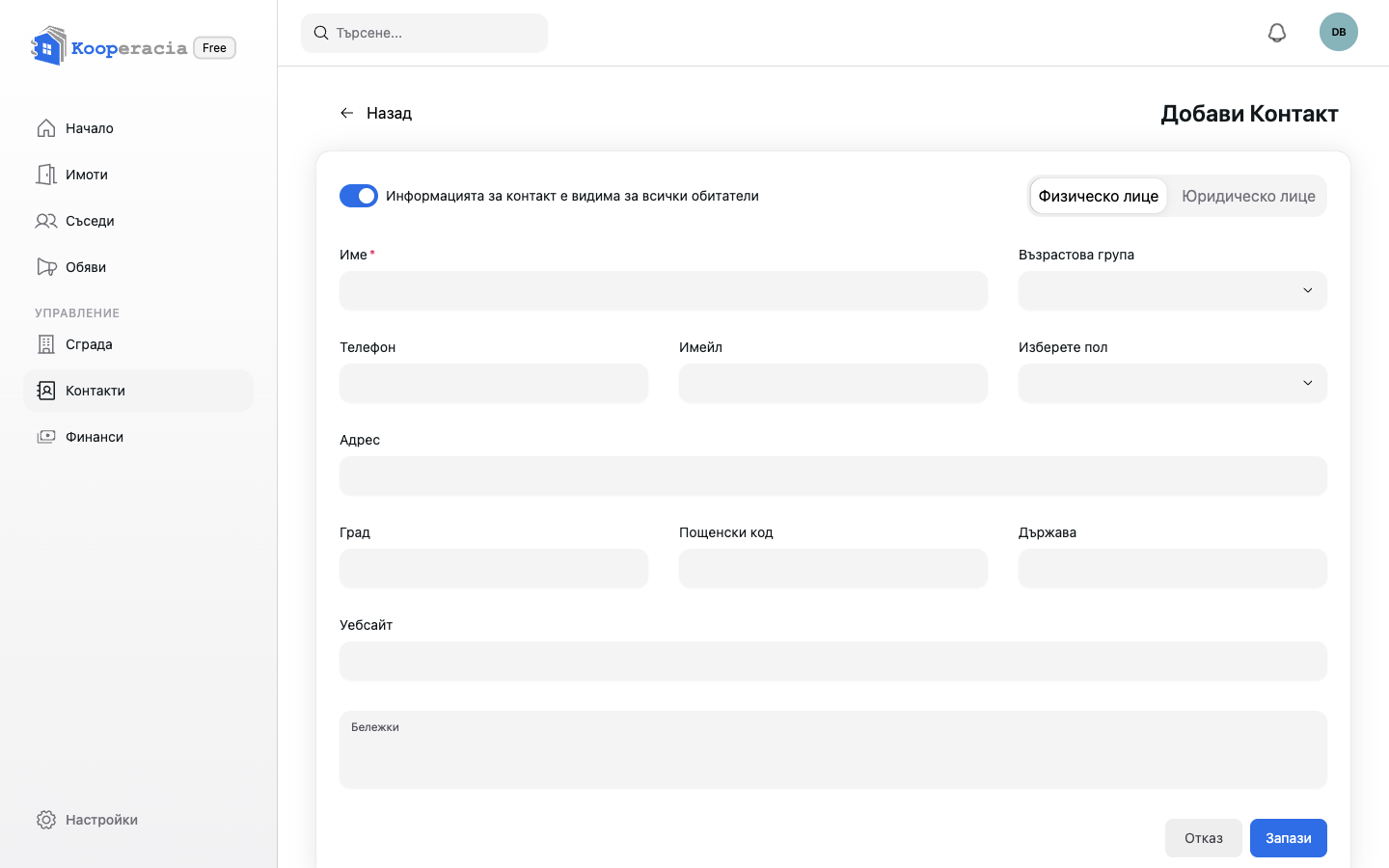The height and width of the screenshot is (868, 1389).
Task: Click the Начало home icon
Action: [x=46, y=128]
